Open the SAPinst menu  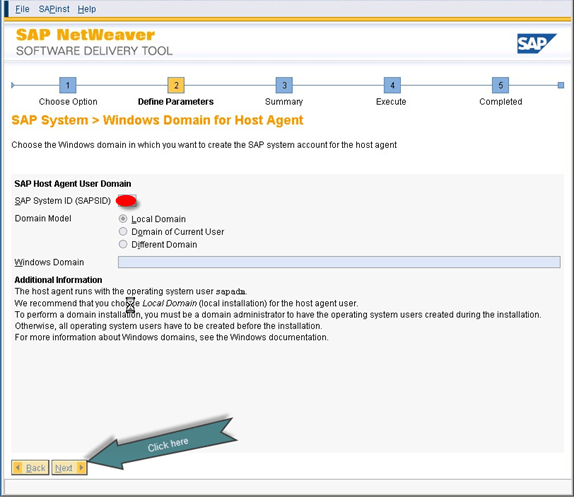(54, 9)
